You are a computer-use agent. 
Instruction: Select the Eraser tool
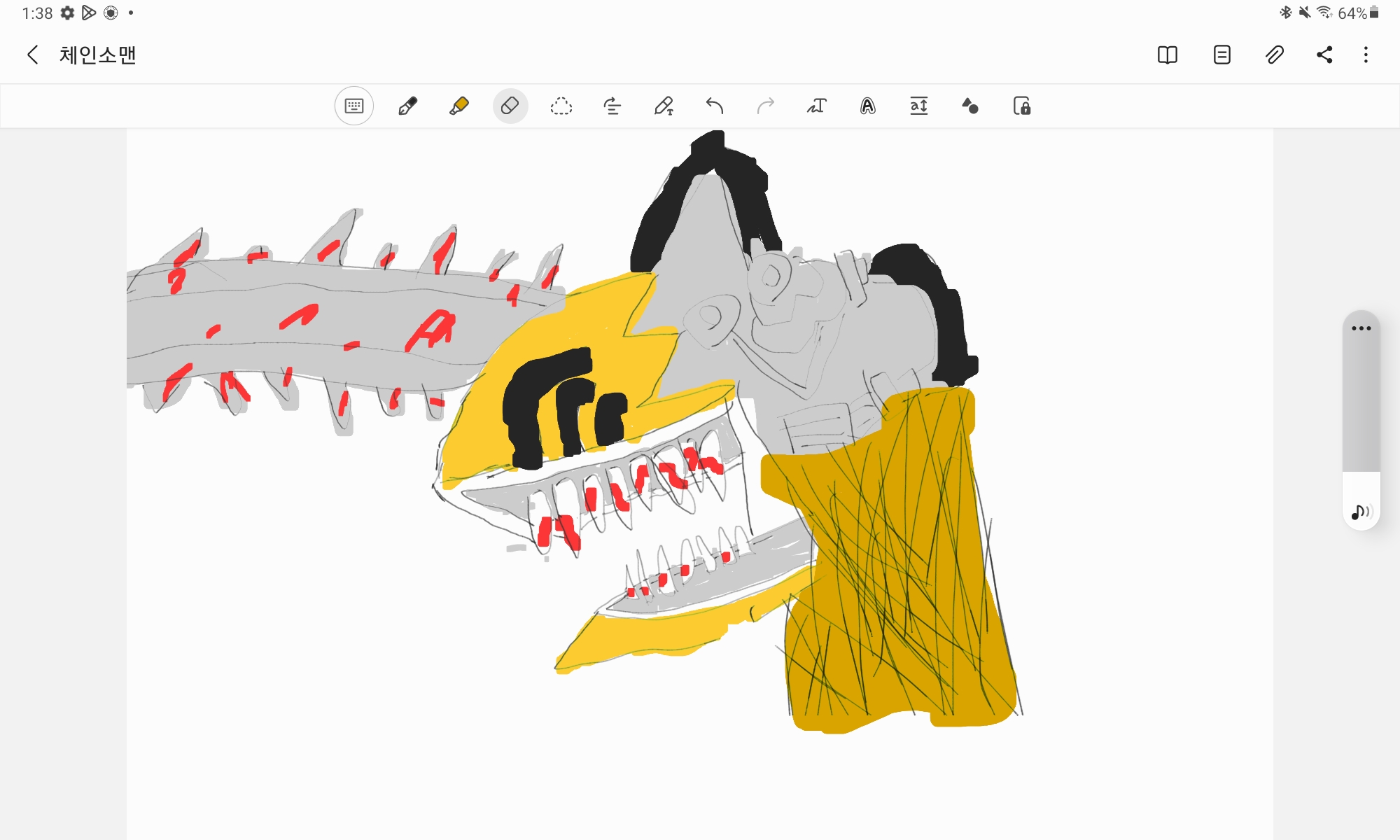(x=510, y=106)
